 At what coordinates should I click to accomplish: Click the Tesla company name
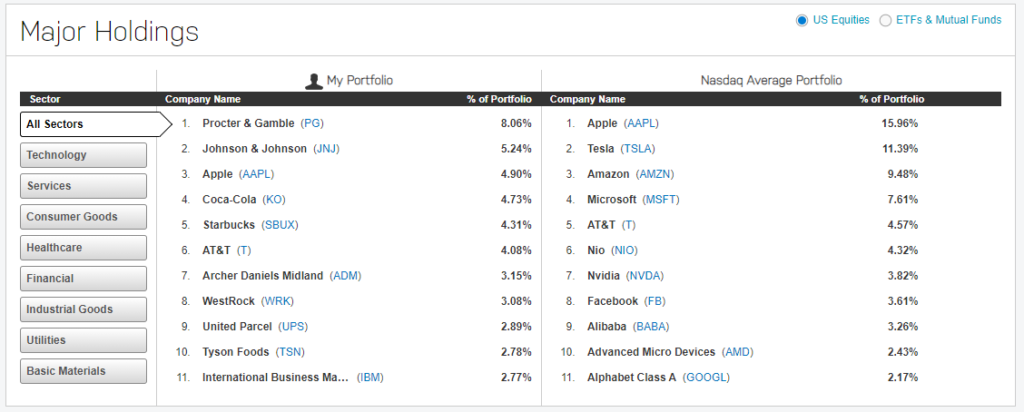pyautogui.click(x=601, y=149)
